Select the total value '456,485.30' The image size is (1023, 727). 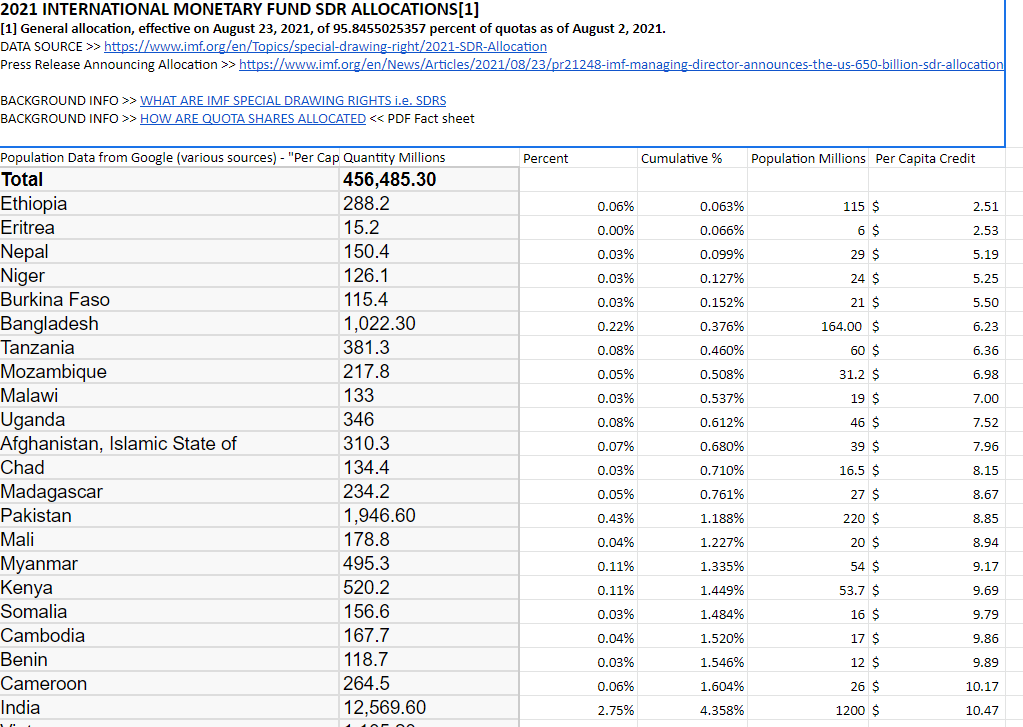point(429,179)
